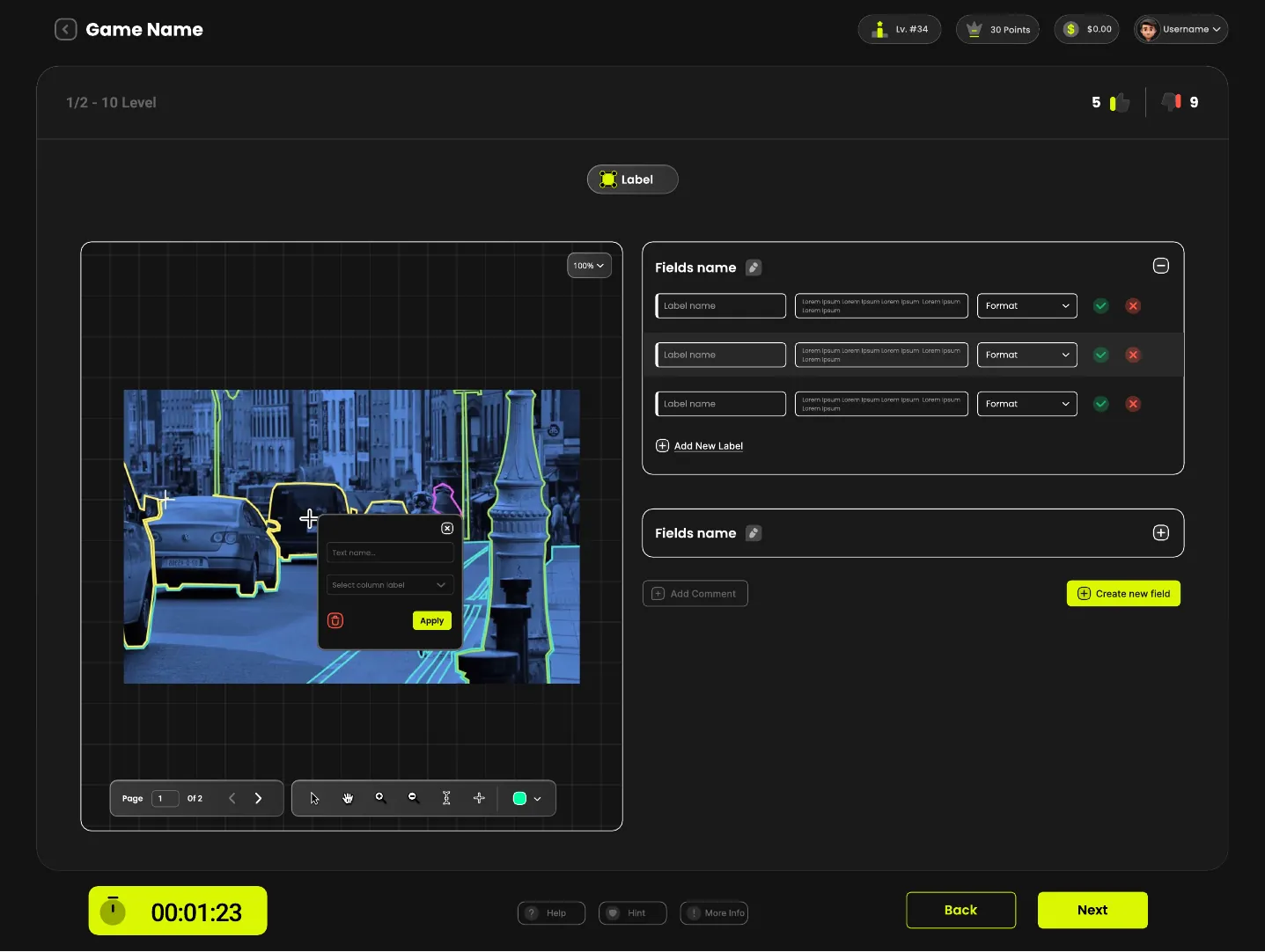Click the Back button

click(960, 911)
